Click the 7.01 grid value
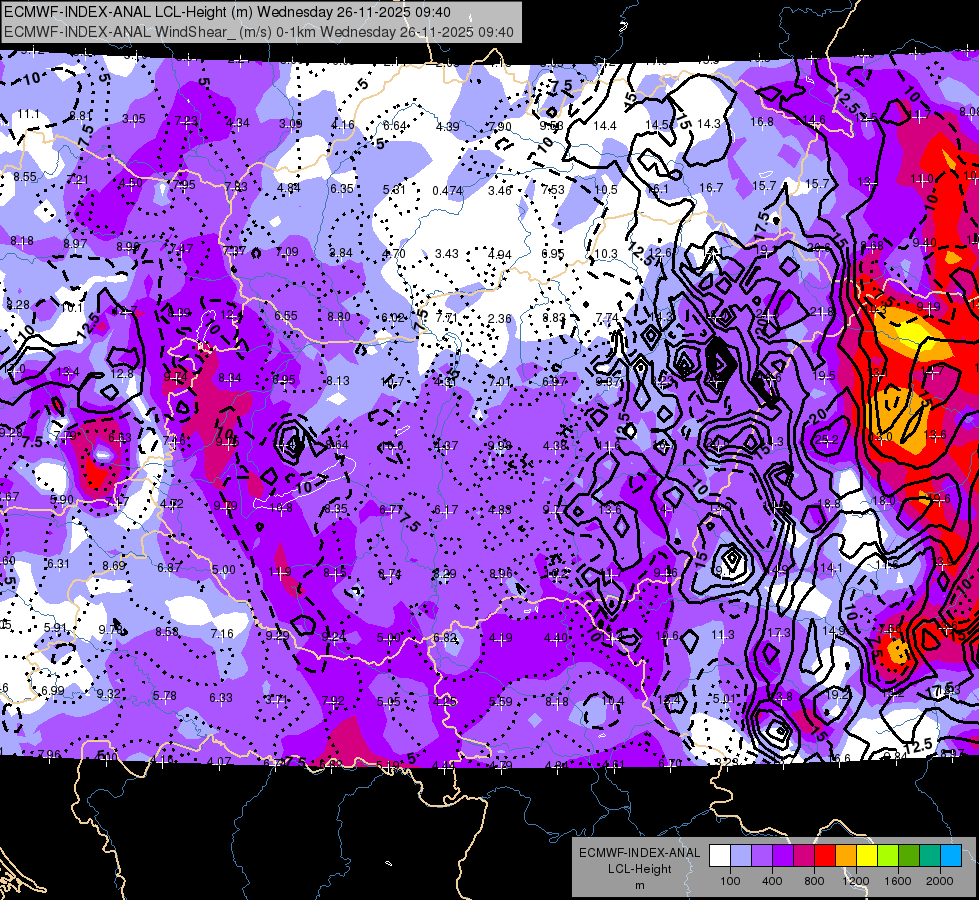This screenshot has width=979, height=900. pos(499,381)
